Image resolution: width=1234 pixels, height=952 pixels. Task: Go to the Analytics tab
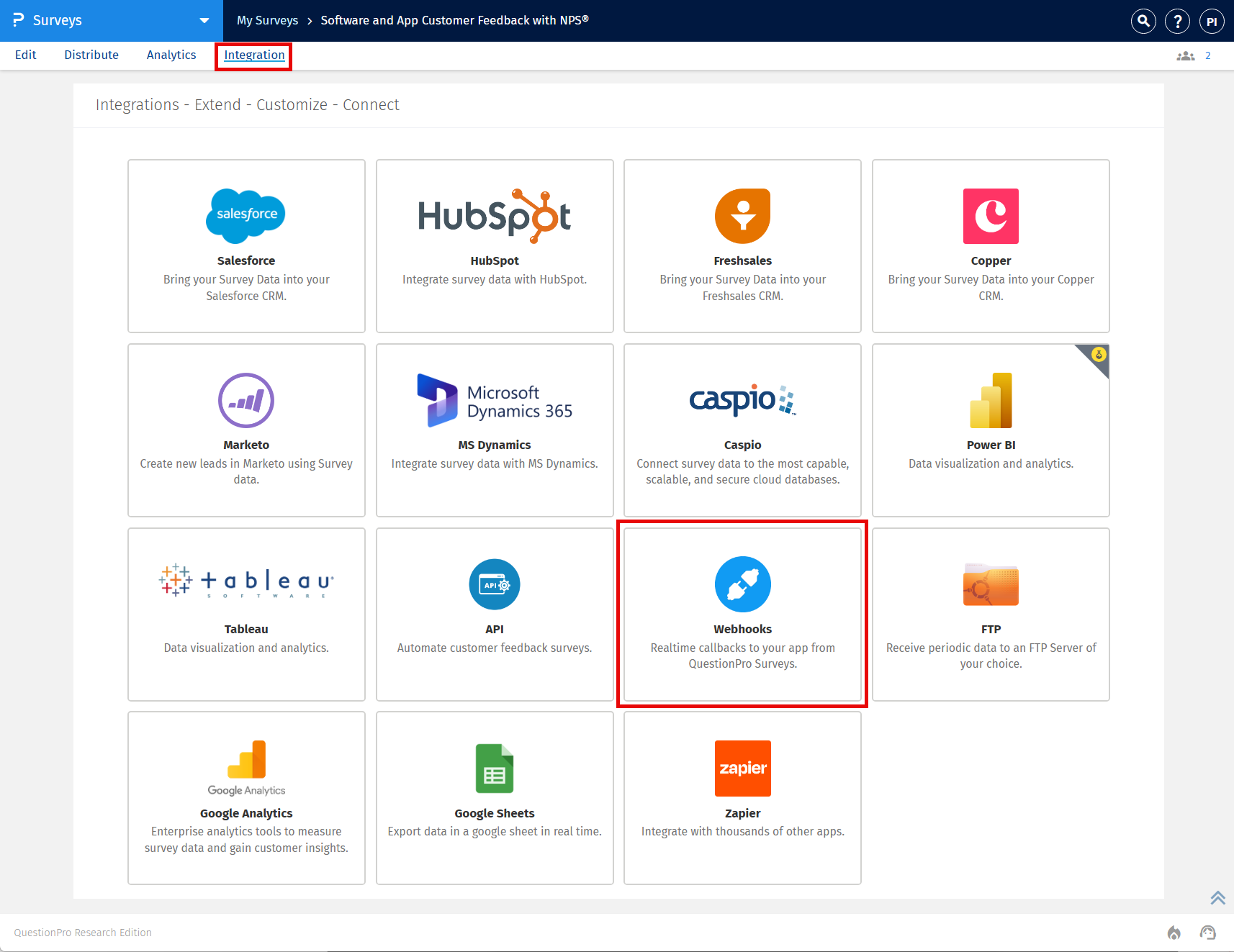(171, 55)
